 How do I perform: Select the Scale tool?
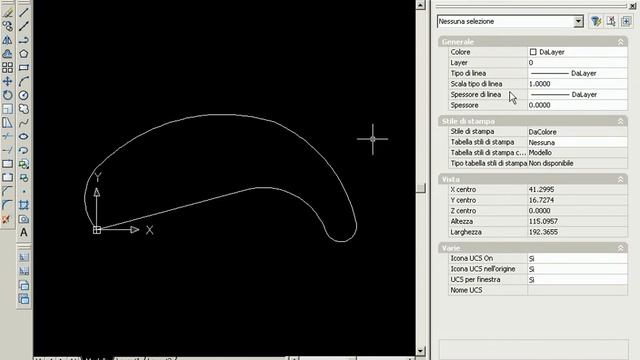coord(7,109)
